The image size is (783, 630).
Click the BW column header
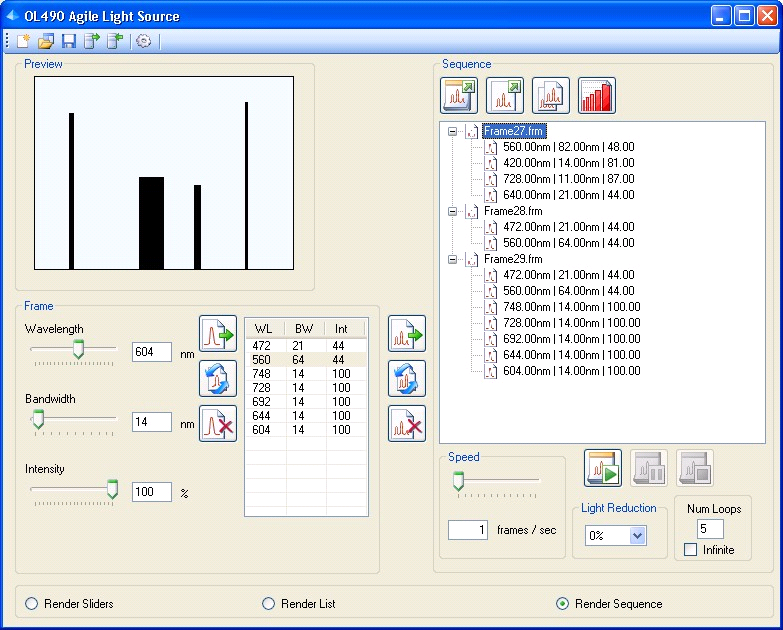pos(304,328)
